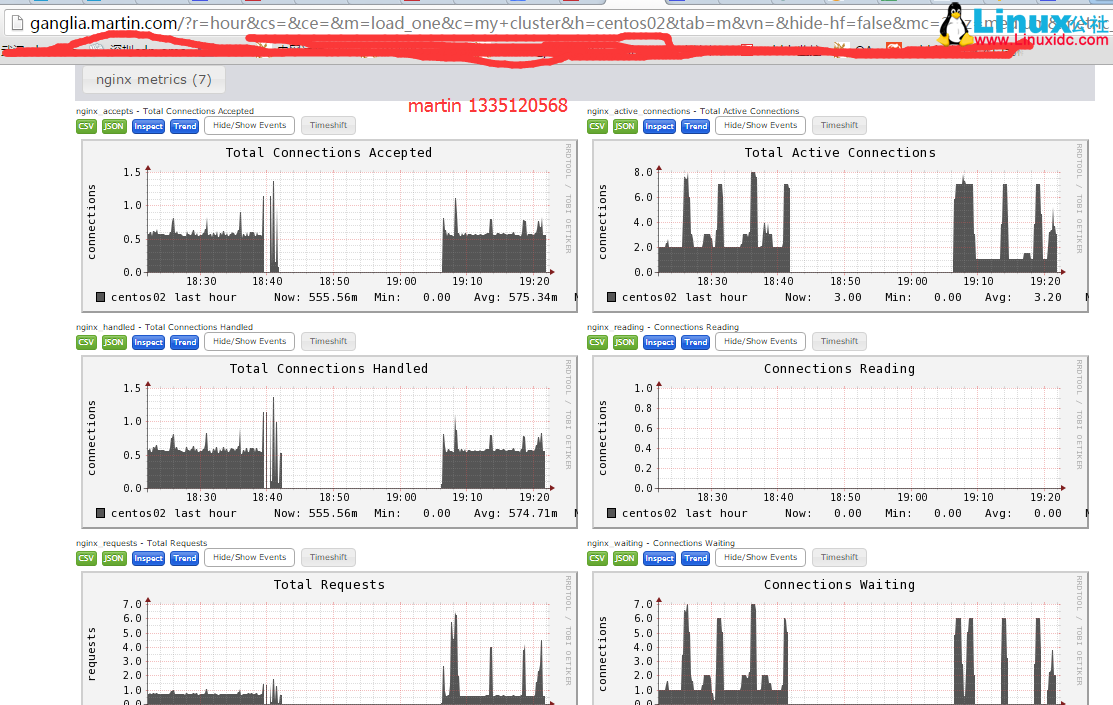Download CSV for Total Requests graph
The image size is (1113, 705).
pyautogui.click(x=87, y=558)
